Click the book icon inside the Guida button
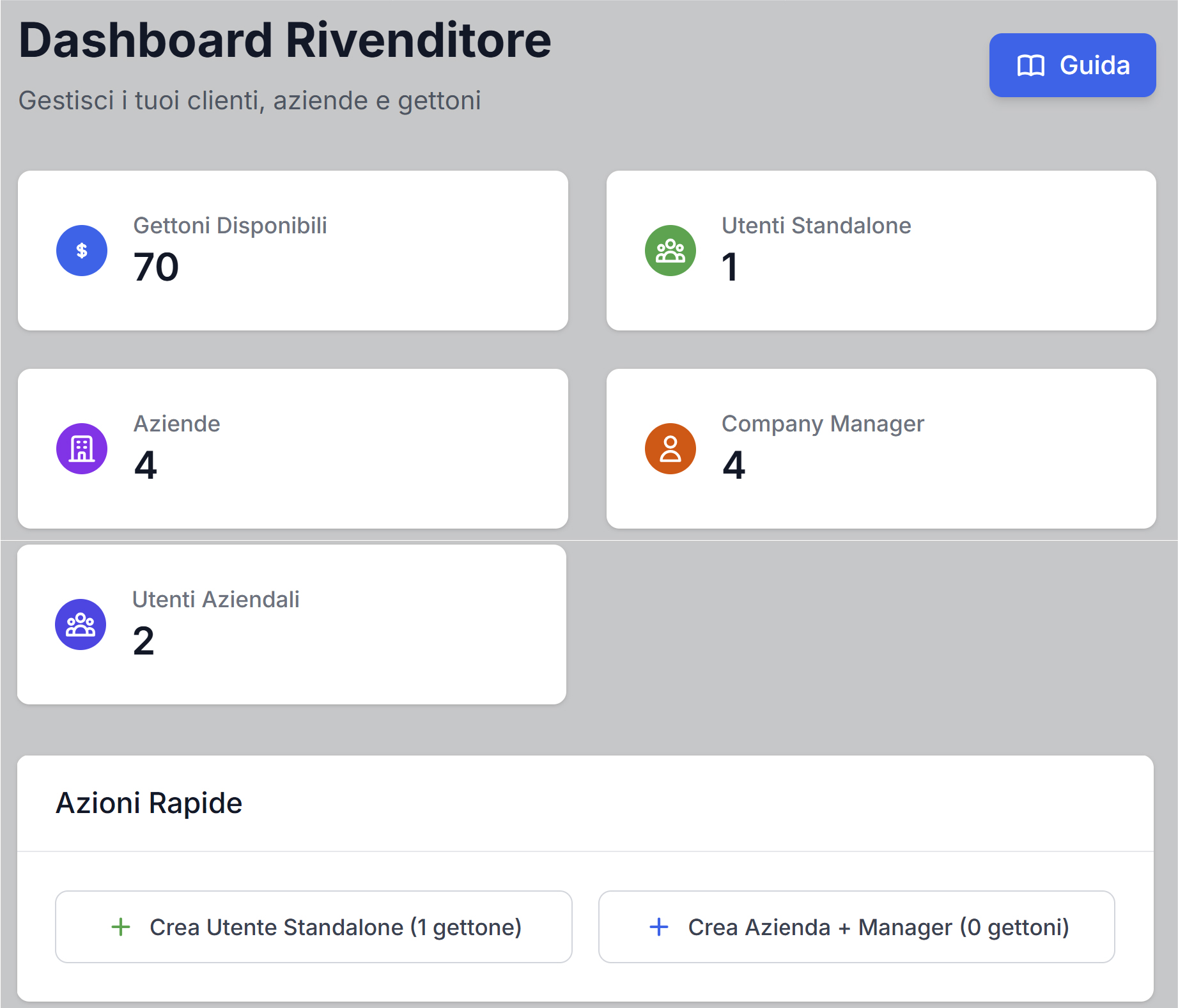The height and width of the screenshot is (1008, 1178). click(x=1030, y=65)
